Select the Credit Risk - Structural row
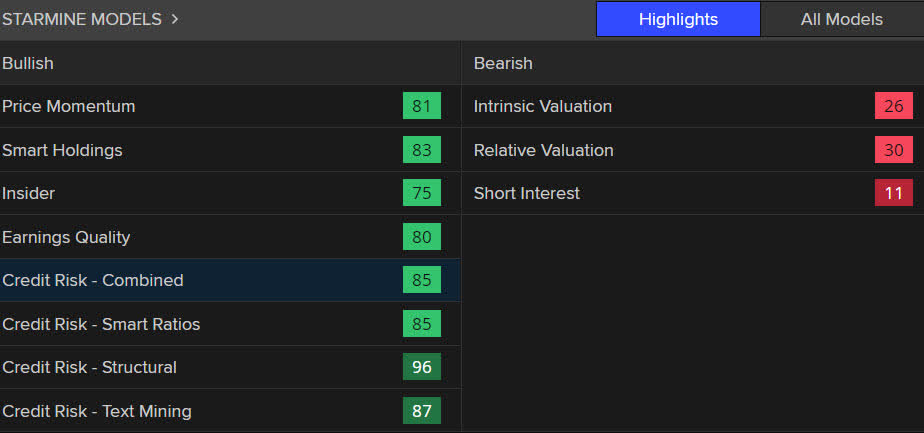This screenshot has width=924, height=433. coord(230,367)
